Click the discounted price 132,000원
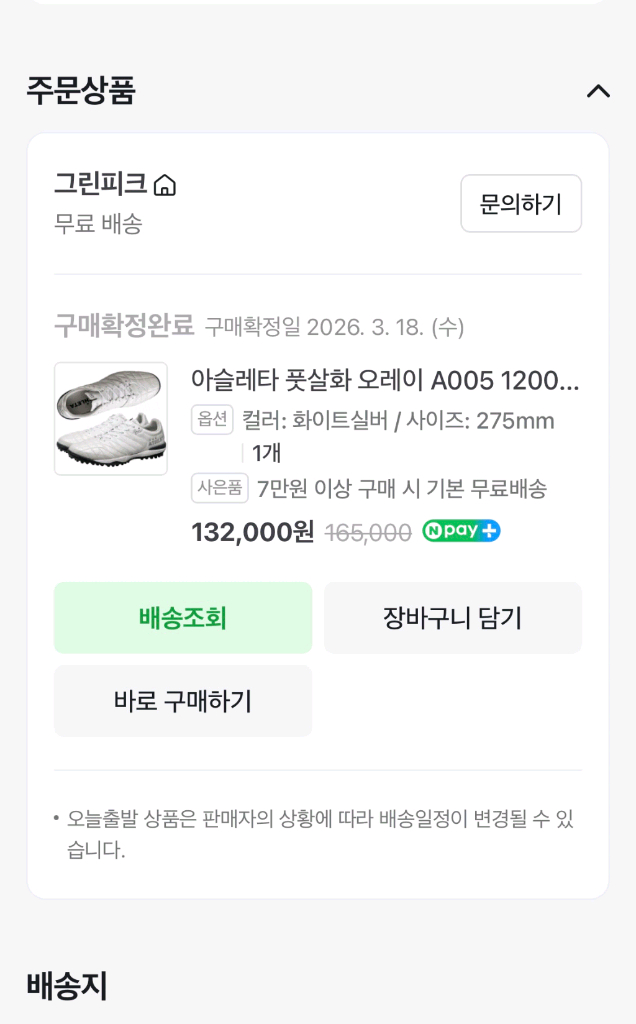 coord(250,532)
